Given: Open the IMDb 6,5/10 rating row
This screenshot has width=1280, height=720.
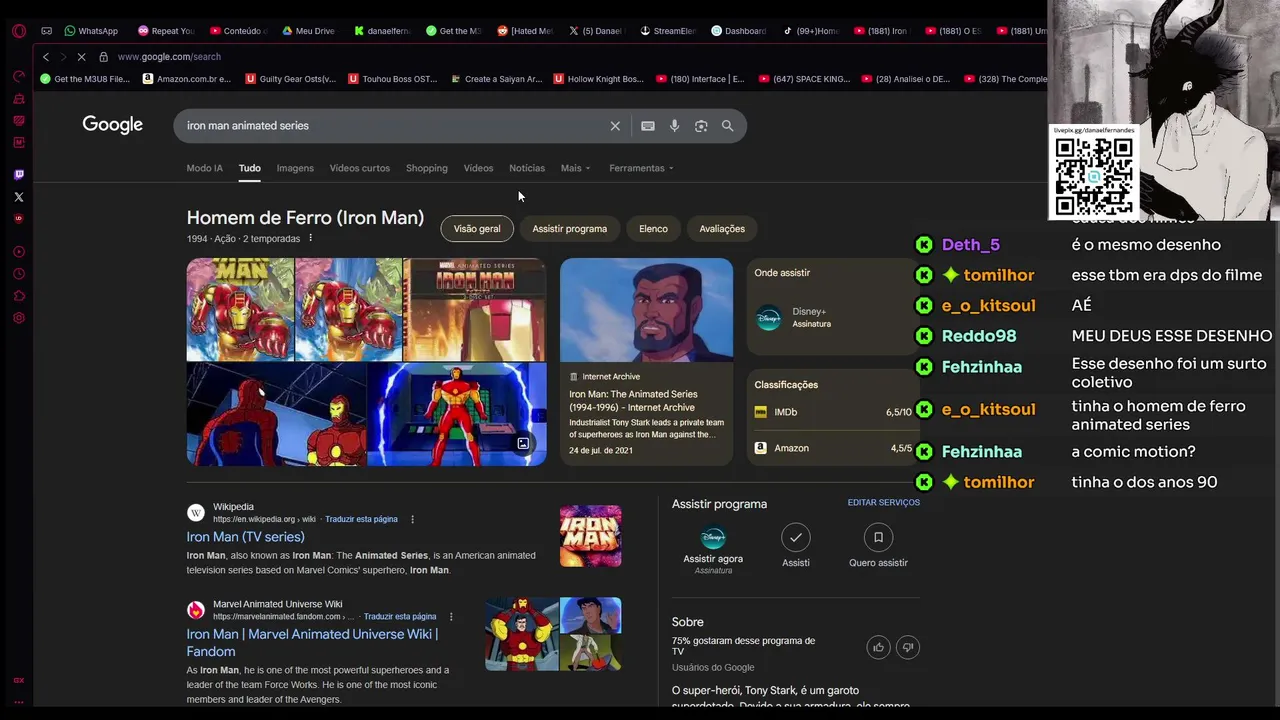Looking at the screenshot, I should 832,412.
